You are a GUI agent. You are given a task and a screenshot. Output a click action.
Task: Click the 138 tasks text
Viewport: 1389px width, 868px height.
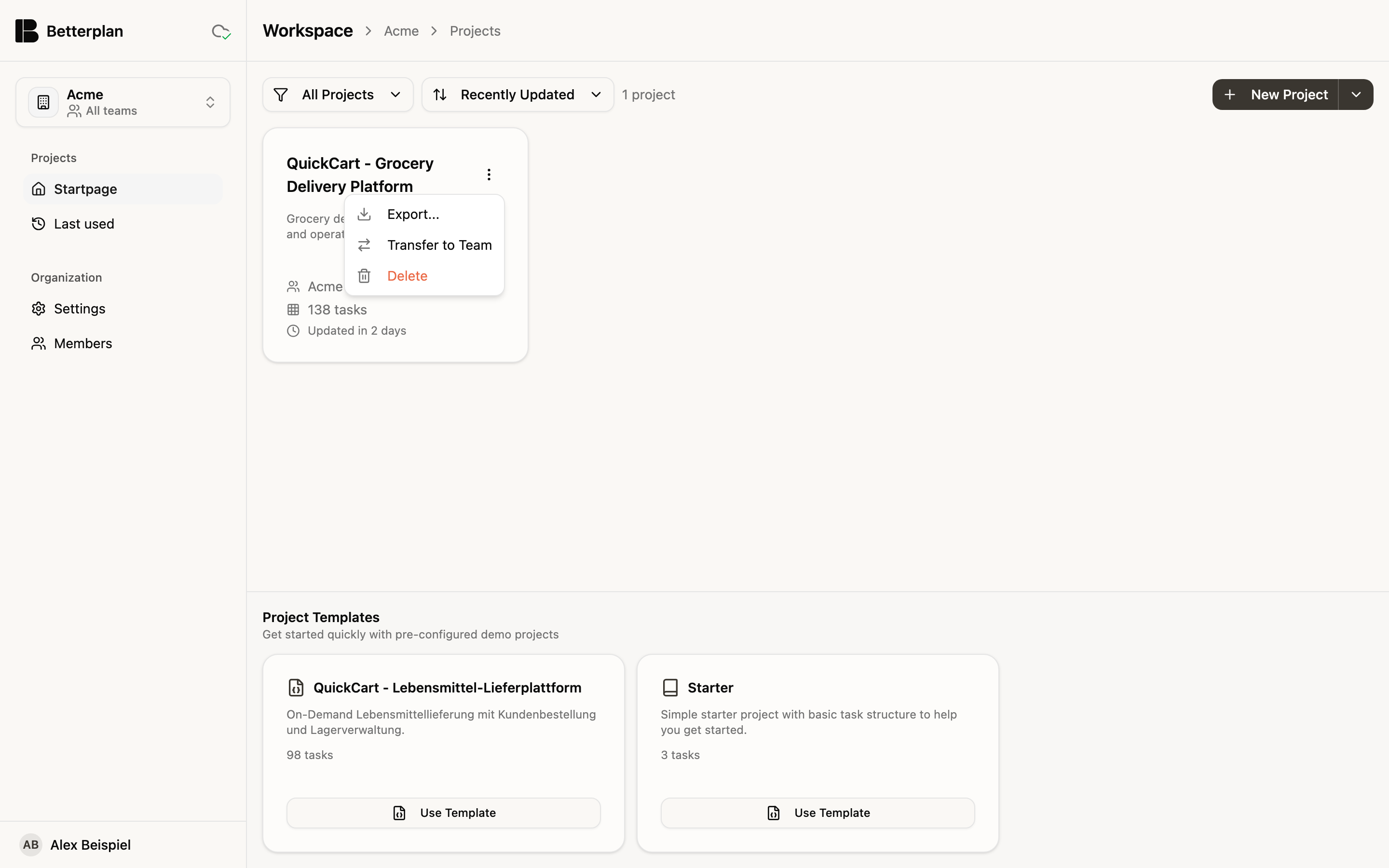(337, 310)
